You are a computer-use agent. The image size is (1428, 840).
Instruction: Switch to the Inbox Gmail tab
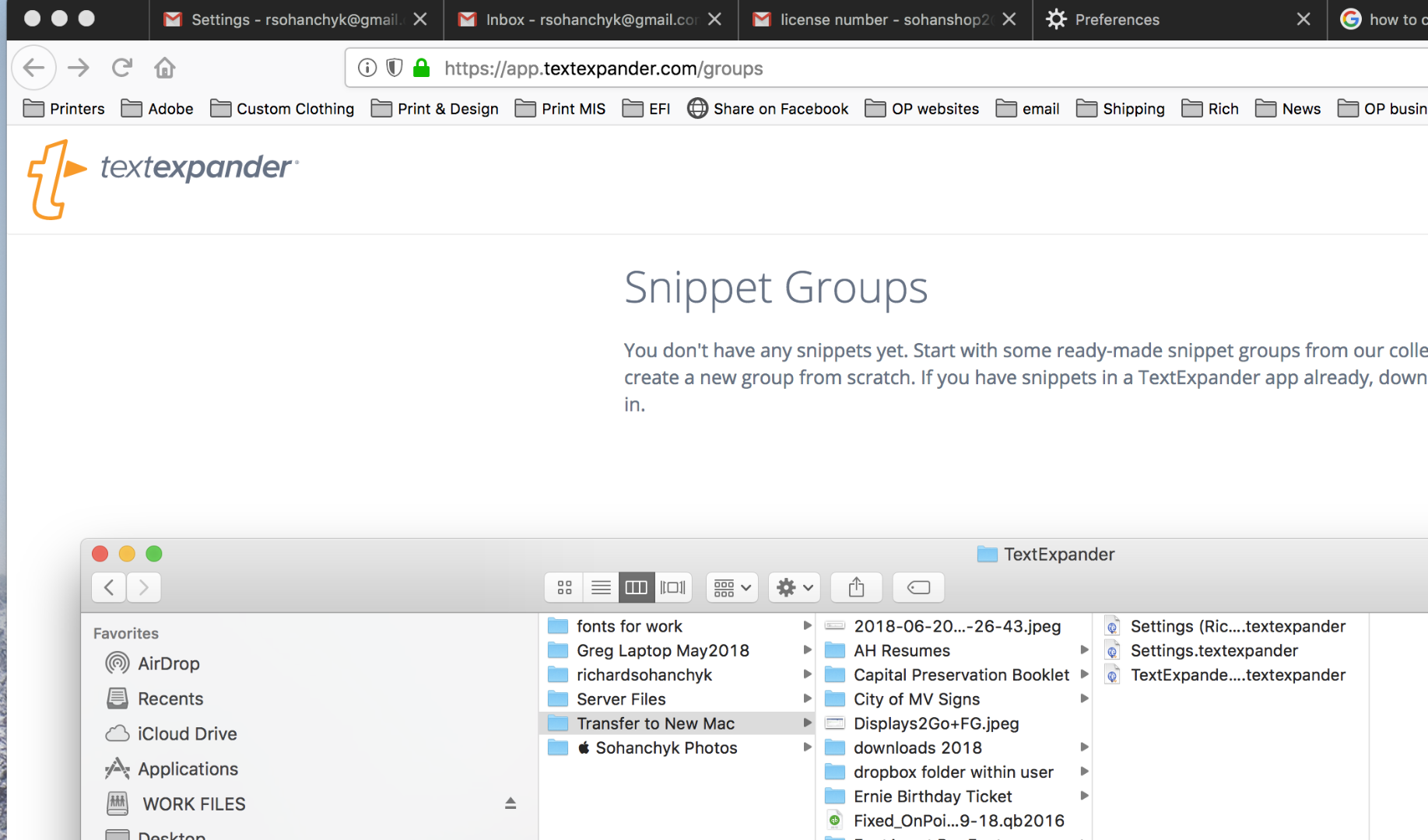pos(591,19)
